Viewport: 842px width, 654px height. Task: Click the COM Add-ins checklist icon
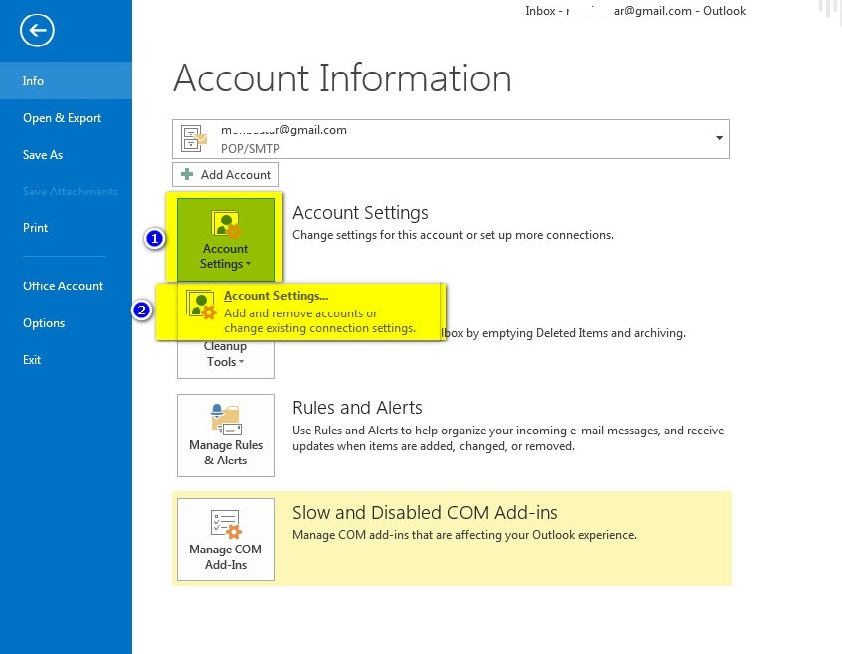[226, 524]
